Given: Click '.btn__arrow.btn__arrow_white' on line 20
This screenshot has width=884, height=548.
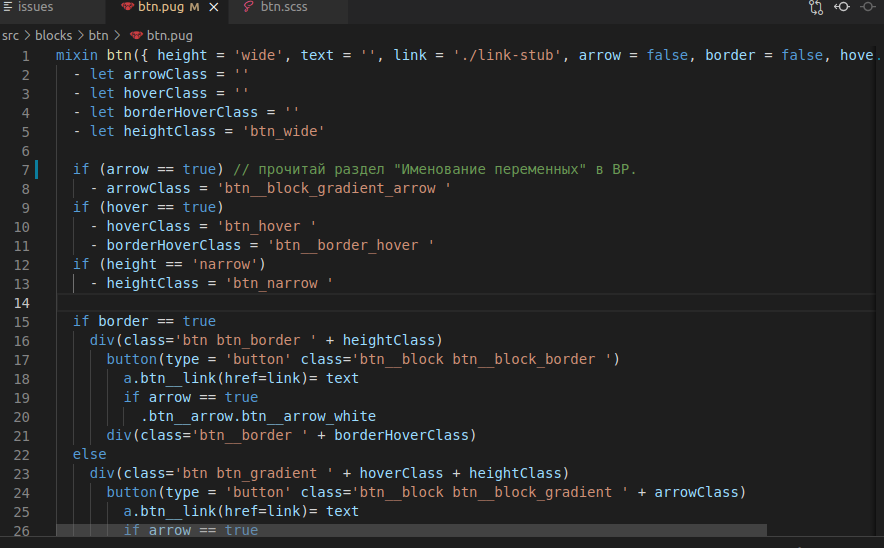Looking at the screenshot, I should point(258,416).
